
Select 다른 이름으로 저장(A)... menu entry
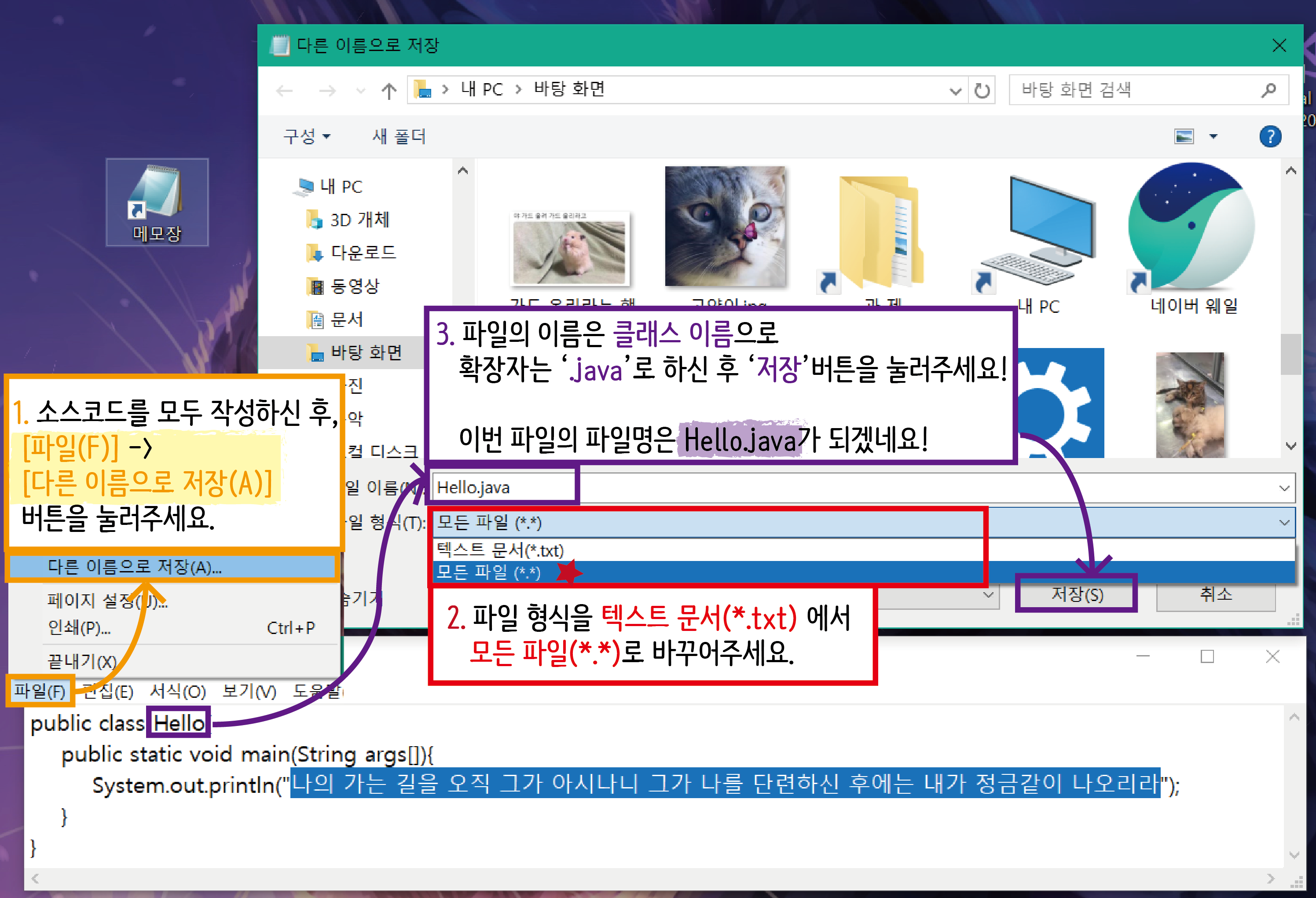click(x=135, y=567)
